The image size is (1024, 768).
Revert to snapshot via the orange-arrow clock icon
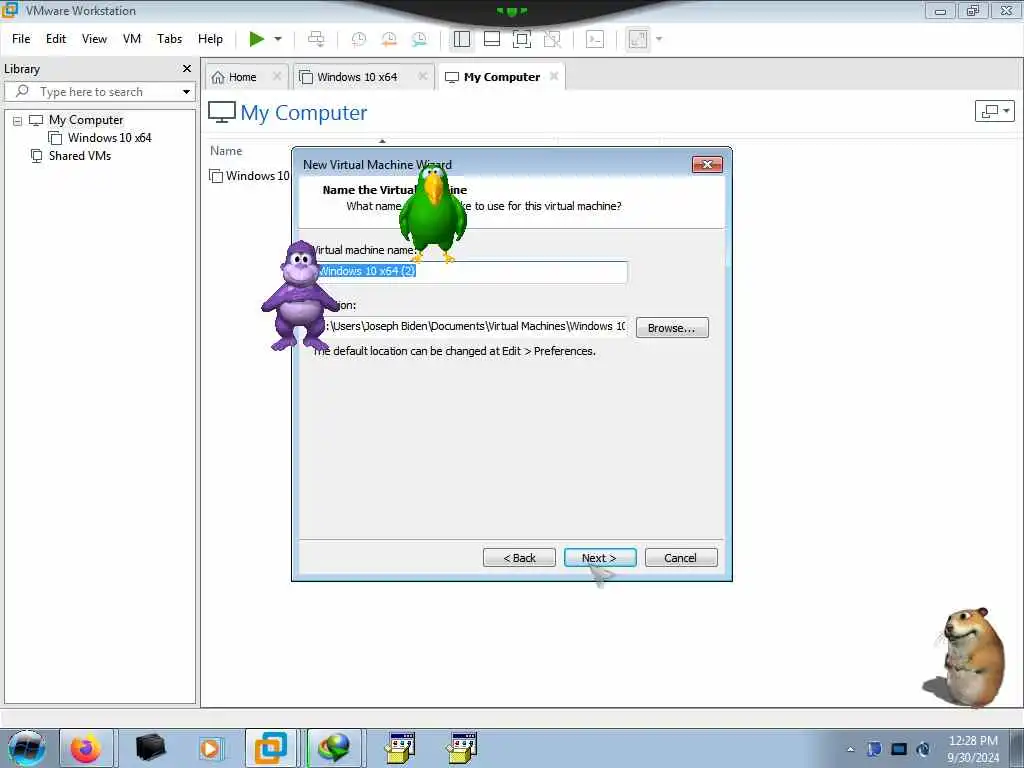tap(389, 39)
